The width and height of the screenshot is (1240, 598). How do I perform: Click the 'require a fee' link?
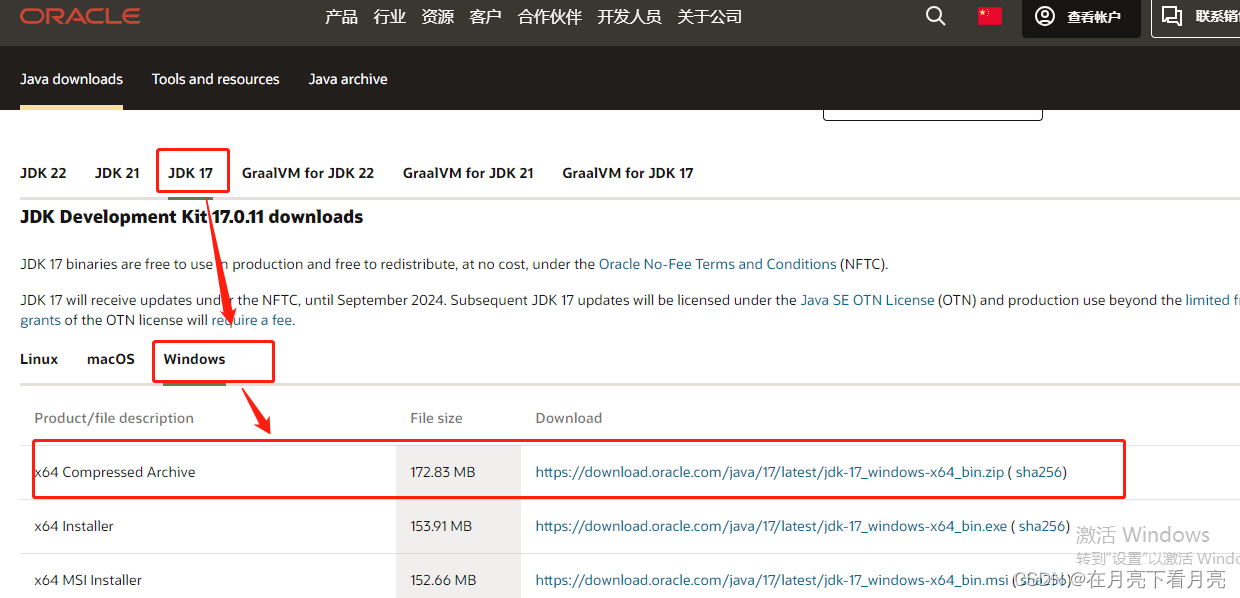point(252,320)
